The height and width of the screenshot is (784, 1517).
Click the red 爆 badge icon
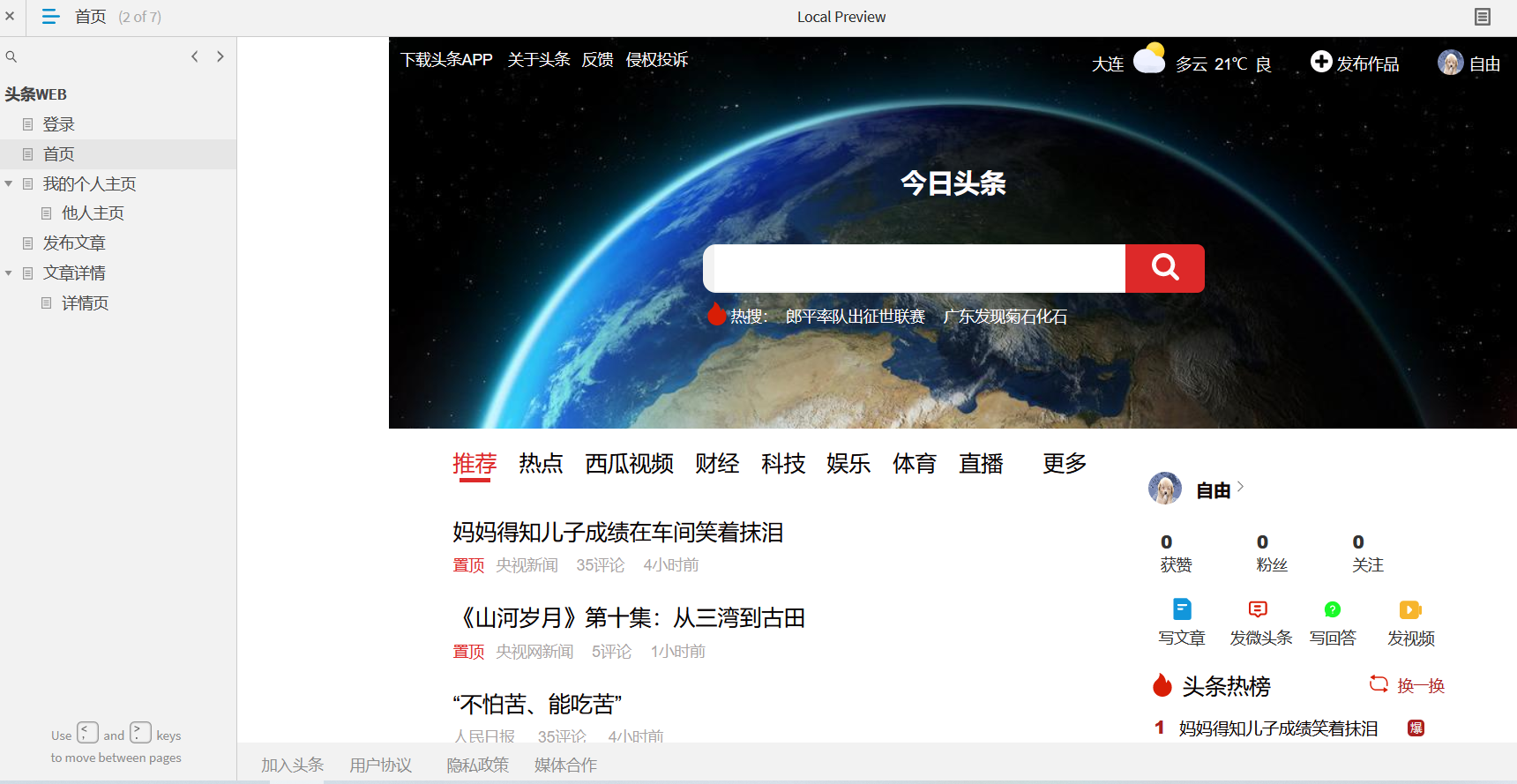(x=1416, y=728)
